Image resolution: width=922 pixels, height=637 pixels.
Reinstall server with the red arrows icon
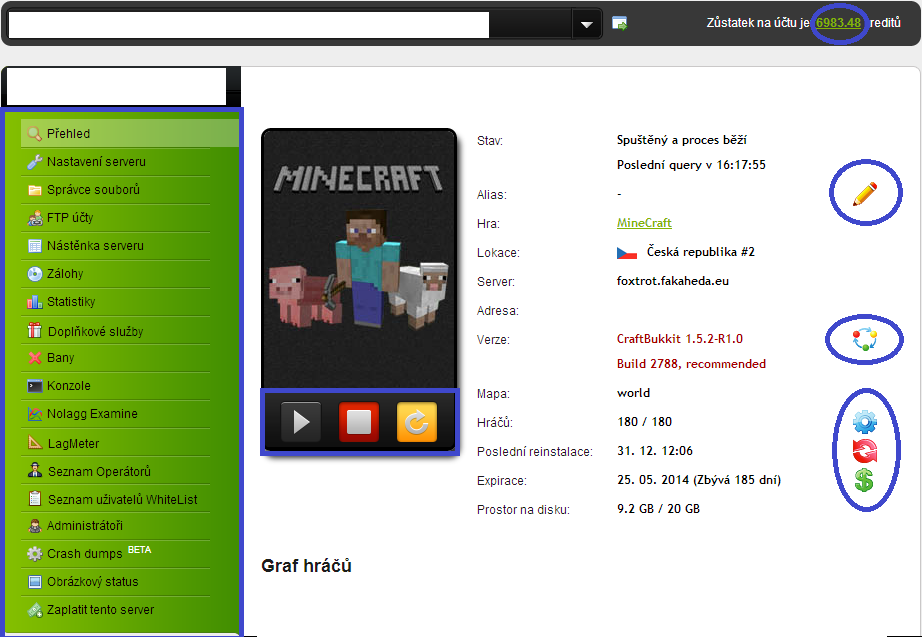tap(864, 451)
